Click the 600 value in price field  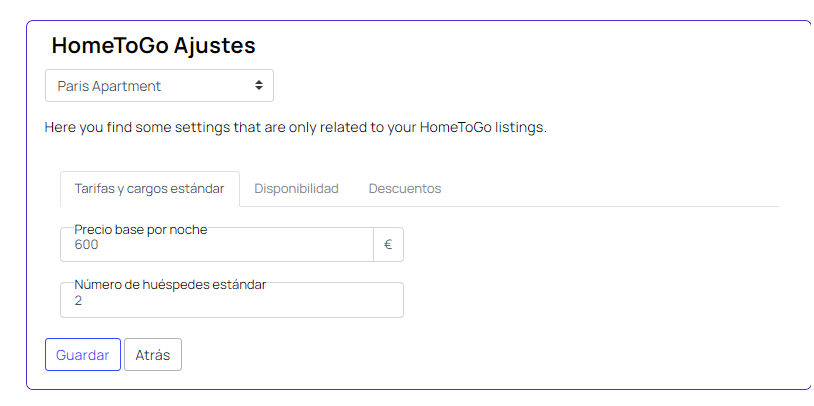pos(86,245)
